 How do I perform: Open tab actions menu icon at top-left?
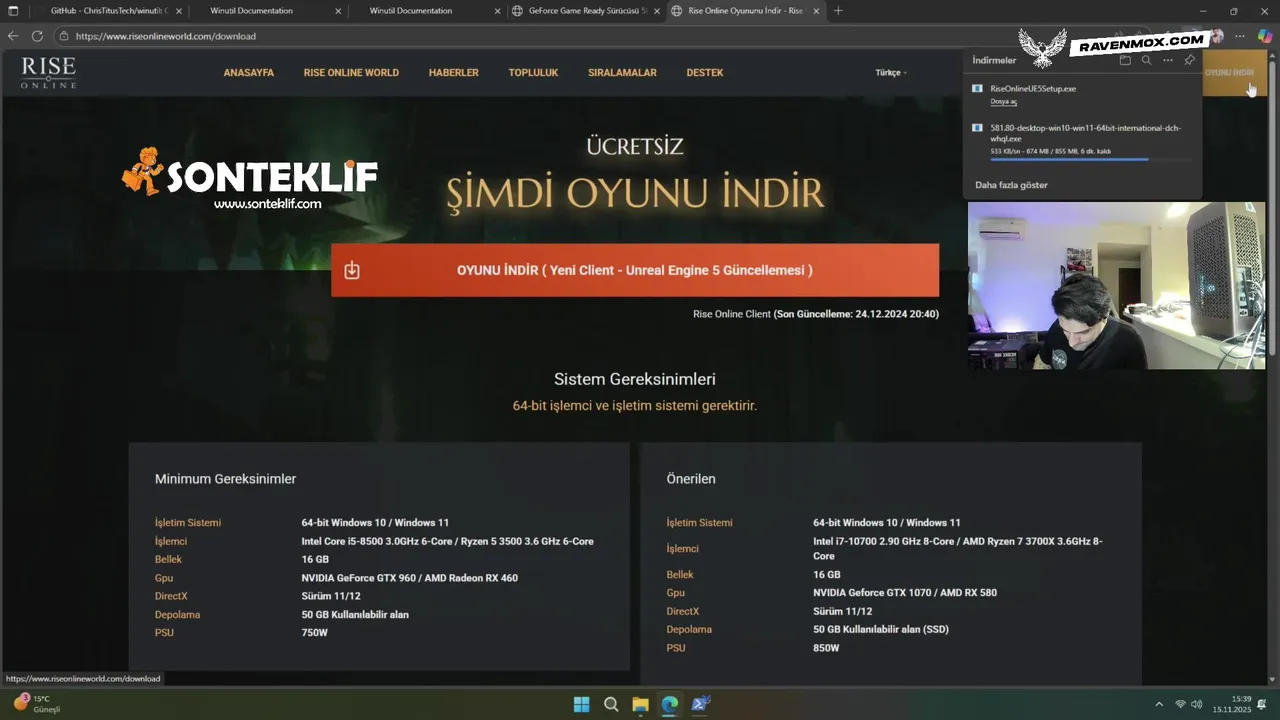click(x=13, y=11)
